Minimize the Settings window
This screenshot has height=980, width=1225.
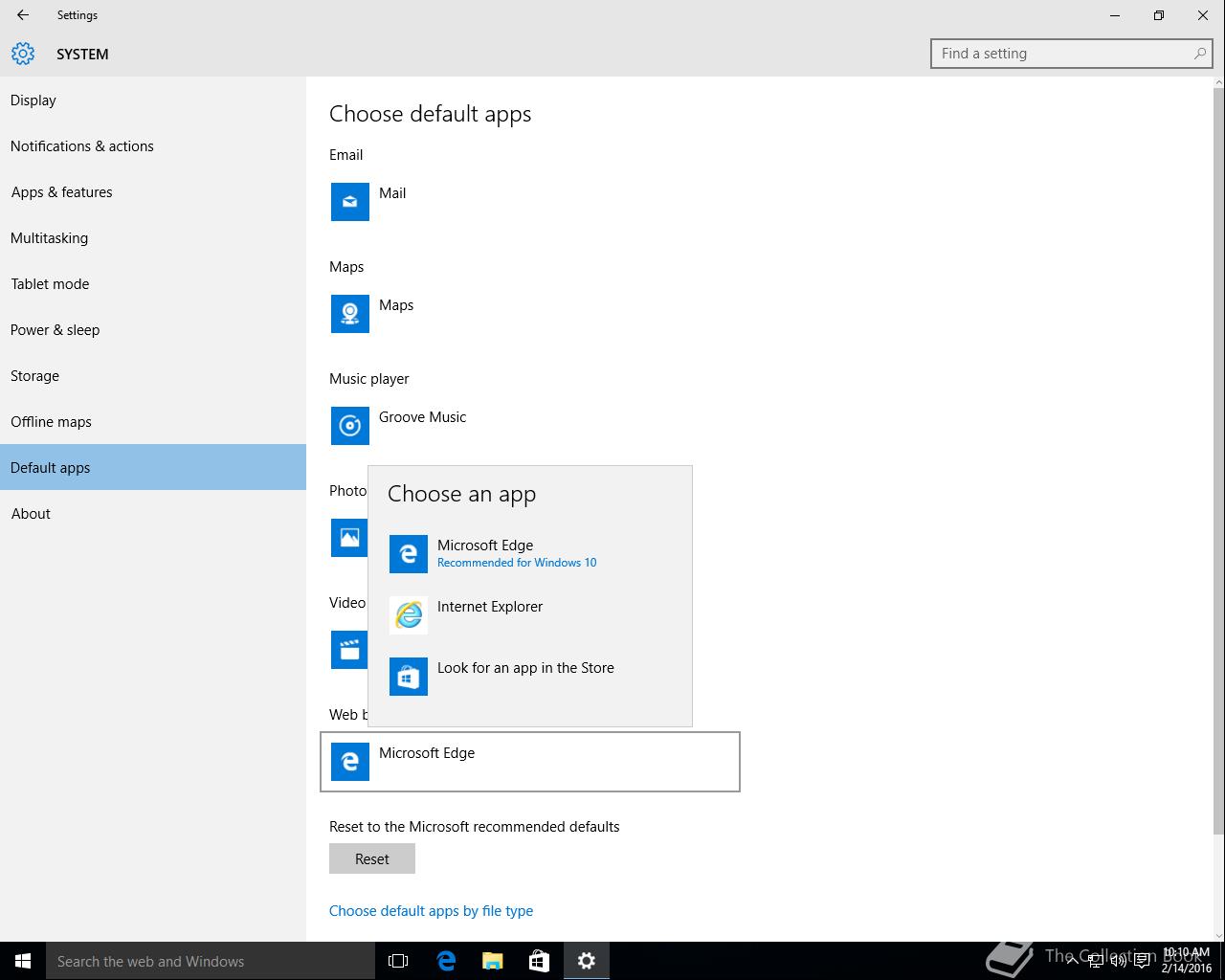point(1115,15)
